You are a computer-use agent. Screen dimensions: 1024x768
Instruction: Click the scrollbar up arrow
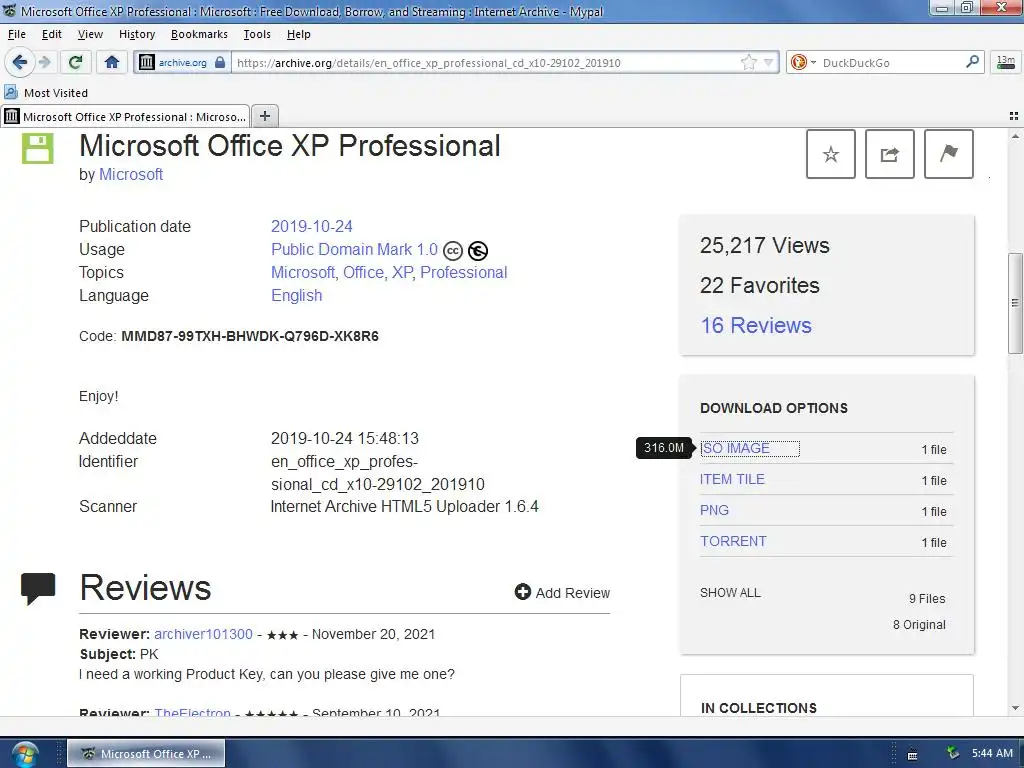[x=1014, y=136]
